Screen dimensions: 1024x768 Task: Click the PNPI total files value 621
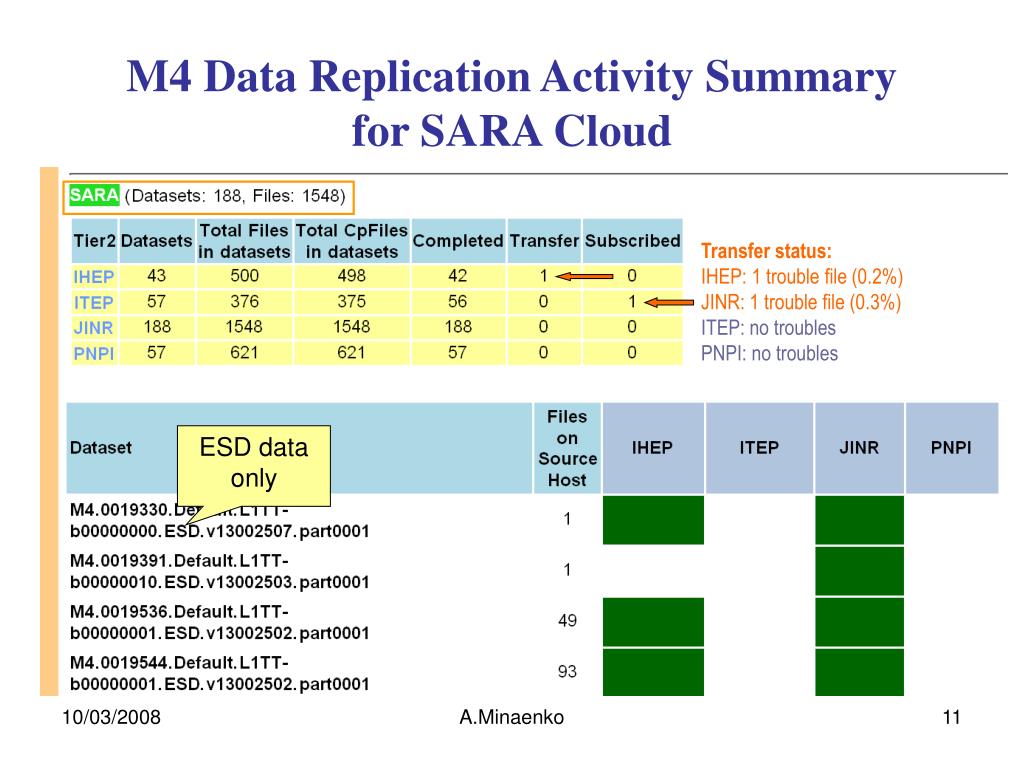[x=244, y=353]
